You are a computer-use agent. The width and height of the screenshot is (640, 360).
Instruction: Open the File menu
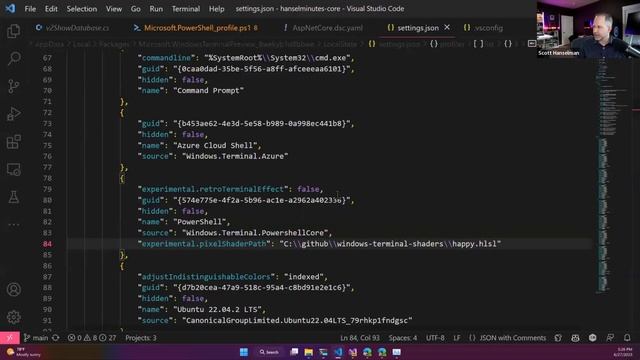click(30, 9)
